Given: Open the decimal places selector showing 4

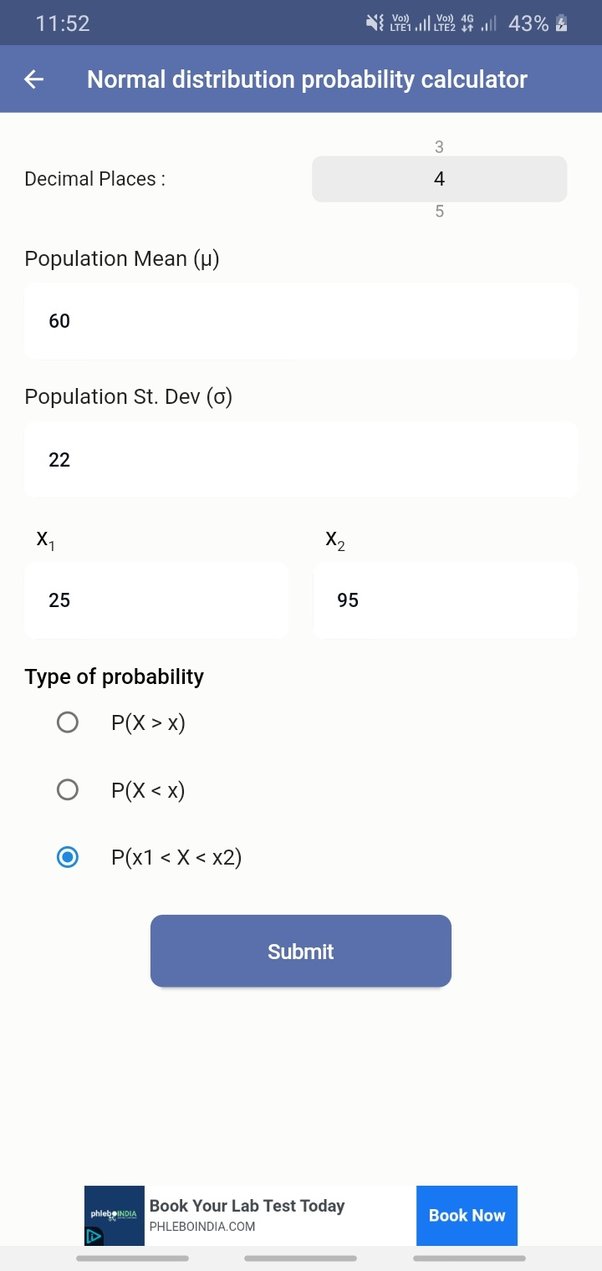Looking at the screenshot, I should tap(439, 178).
